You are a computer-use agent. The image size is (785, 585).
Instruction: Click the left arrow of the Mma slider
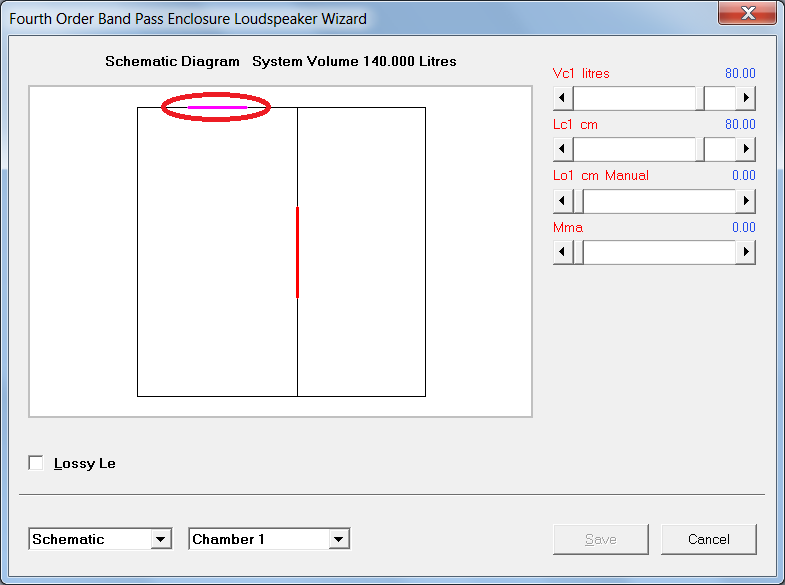(563, 252)
